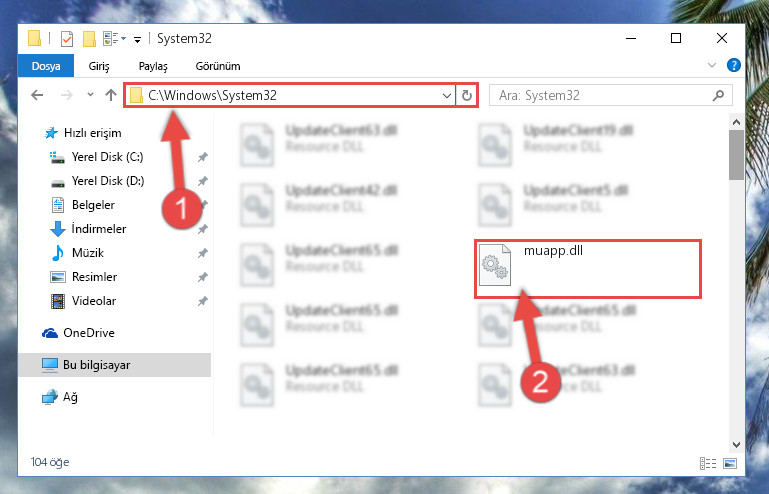
Task: Unpin Yerel Disk (C:) from quick access
Action: (x=202, y=157)
